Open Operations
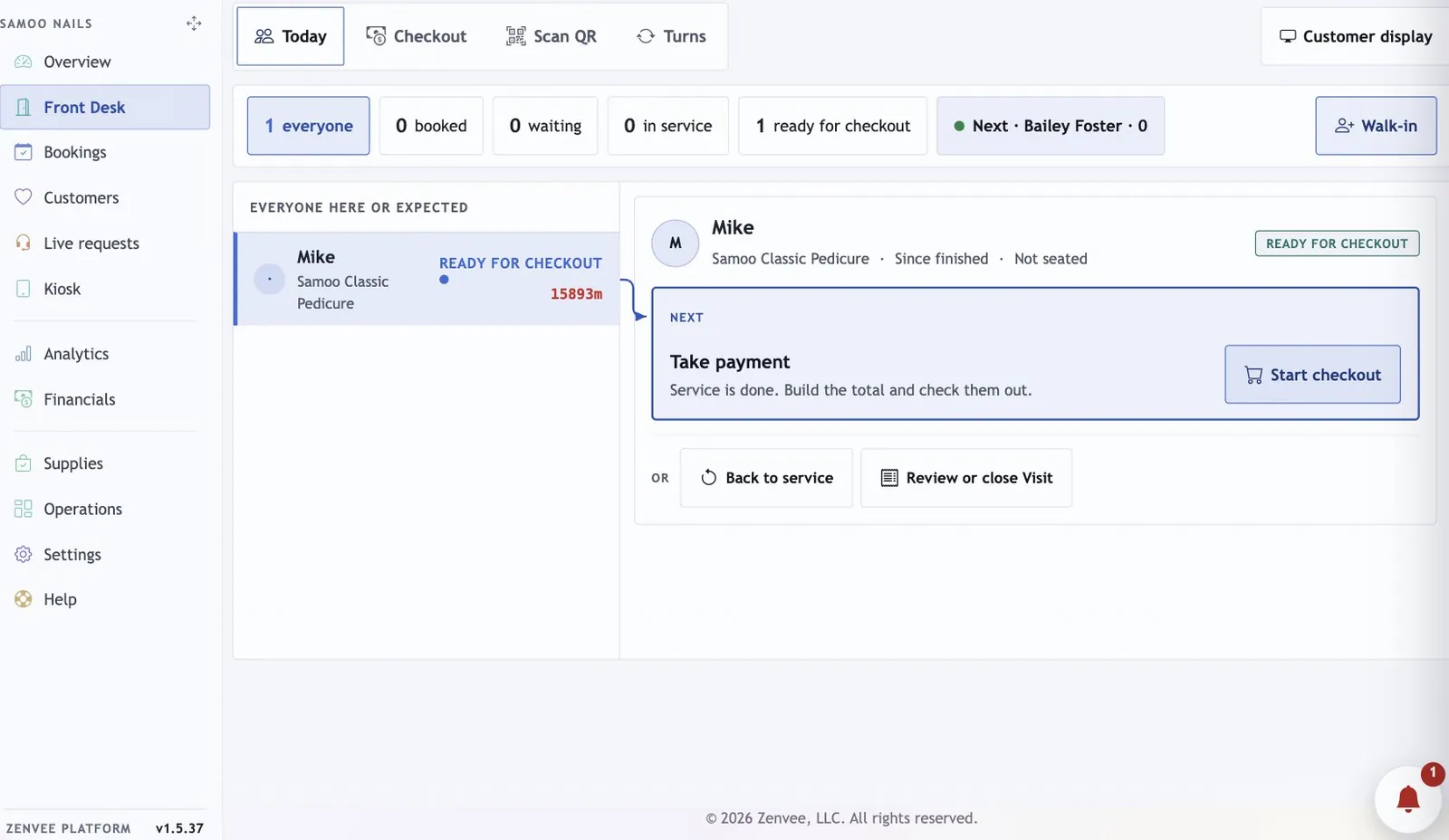Screen dimensions: 1449x840 pyautogui.click(x=105, y=509)
